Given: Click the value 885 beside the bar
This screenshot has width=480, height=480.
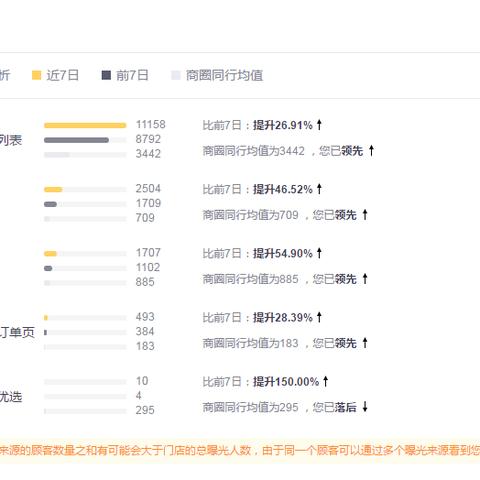Looking at the screenshot, I should click(x=145, y=282).
